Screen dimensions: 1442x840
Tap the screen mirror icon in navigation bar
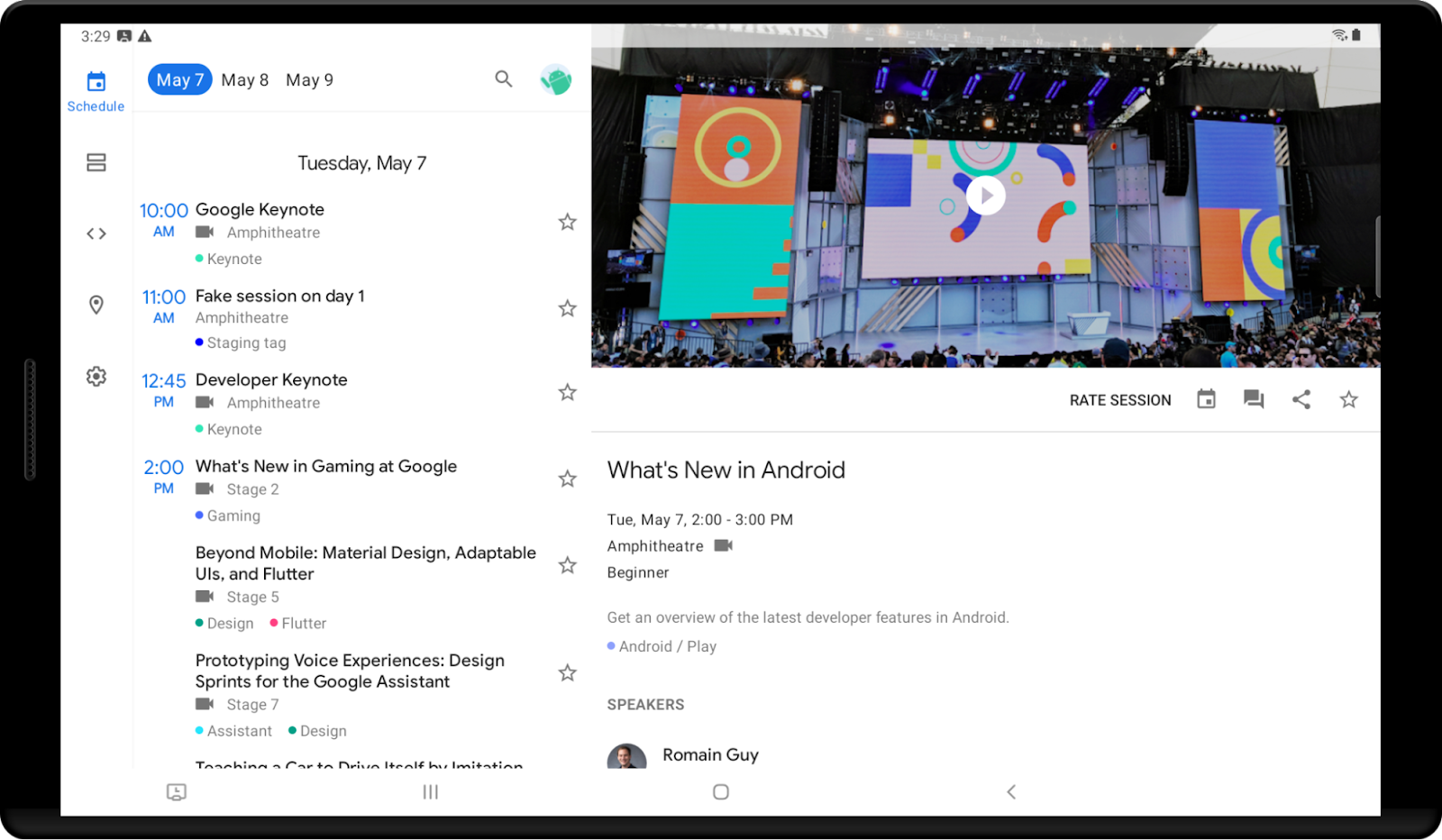177,791
